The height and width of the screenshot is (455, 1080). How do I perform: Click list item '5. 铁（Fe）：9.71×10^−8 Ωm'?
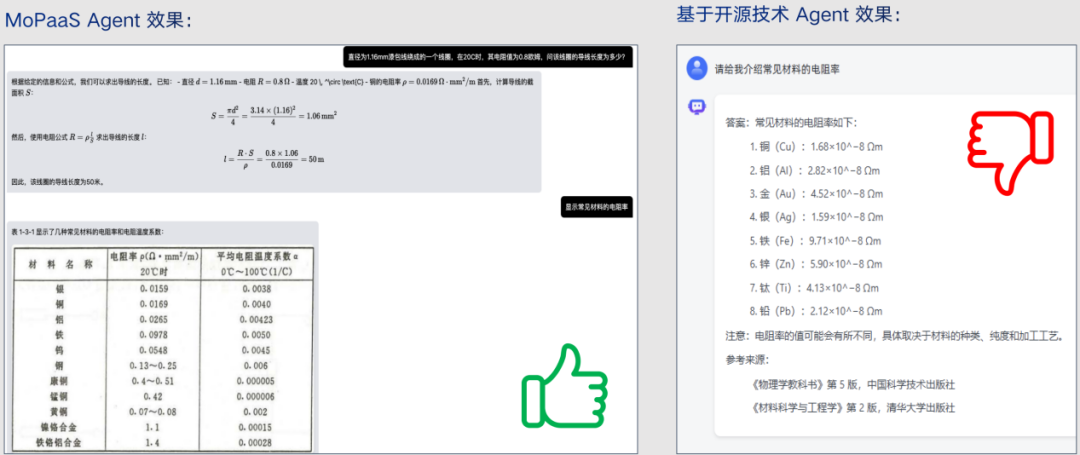click(x=816, y=241)
